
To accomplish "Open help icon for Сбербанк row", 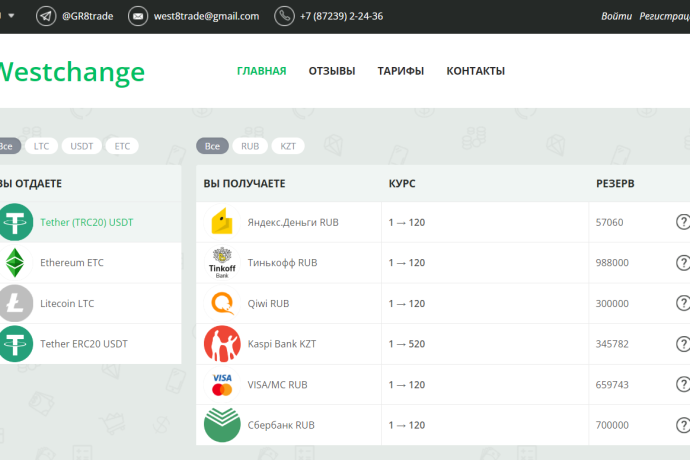I will 683,425.
